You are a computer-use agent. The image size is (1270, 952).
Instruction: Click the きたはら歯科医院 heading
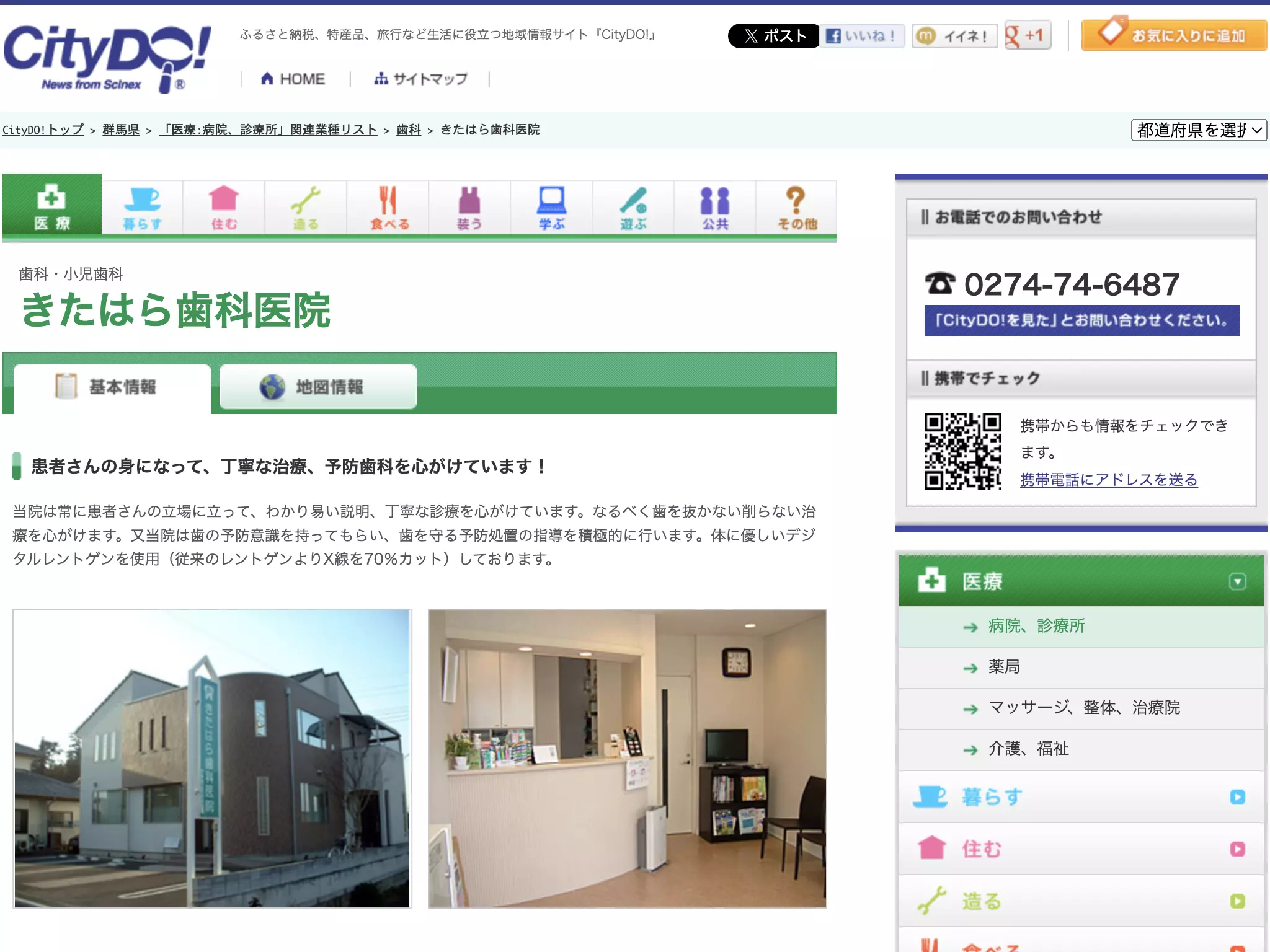pyautogui.click(x=175, y=310)
